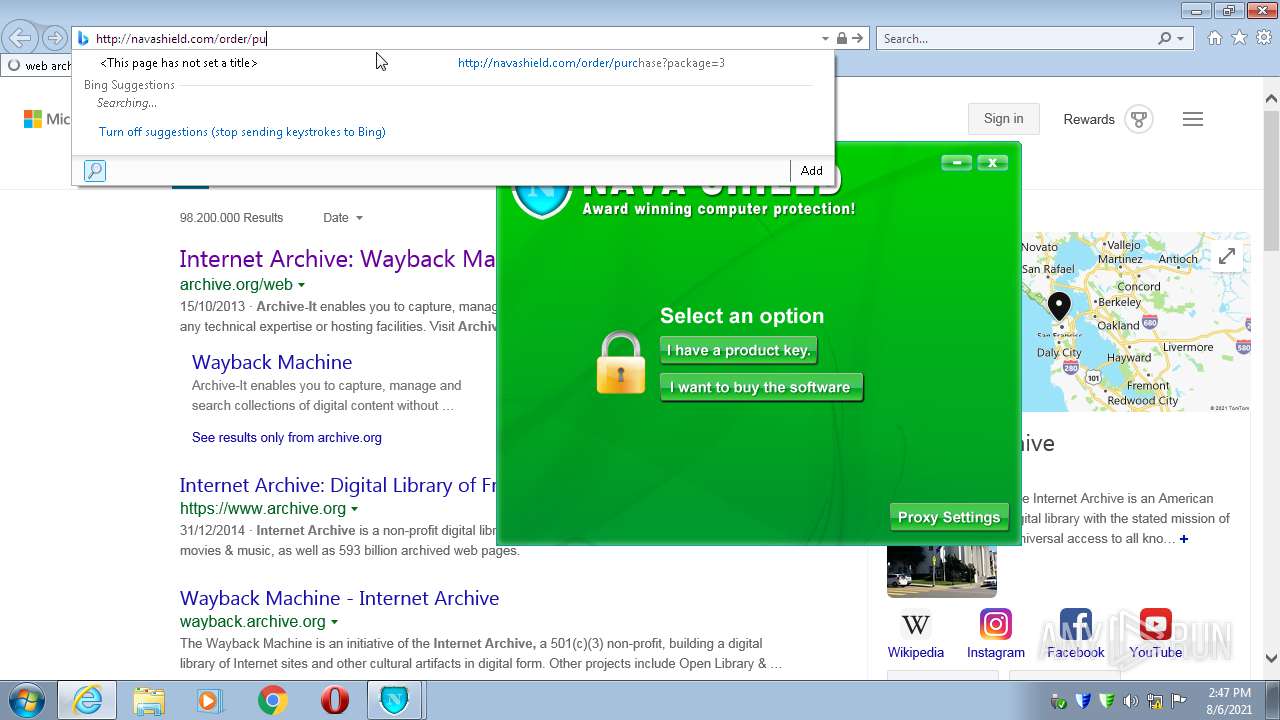Image resolution: width=1280 pixels, height=720 pixels.
Task: Close the Nava Shield window
Action: (x=992, y=162)
